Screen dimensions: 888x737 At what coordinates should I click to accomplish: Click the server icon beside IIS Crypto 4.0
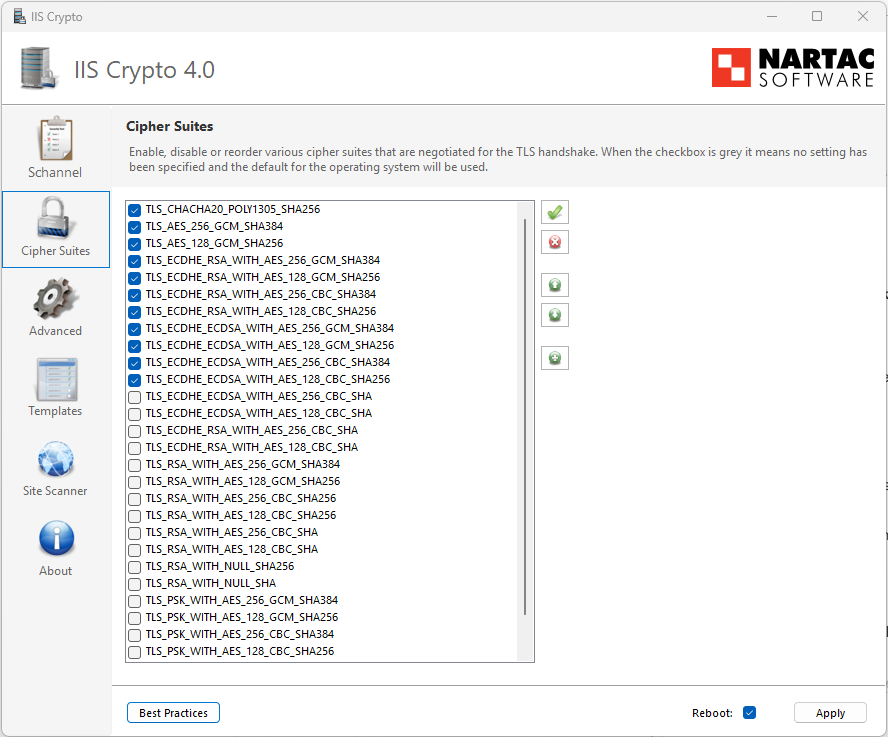click(39, 68)
